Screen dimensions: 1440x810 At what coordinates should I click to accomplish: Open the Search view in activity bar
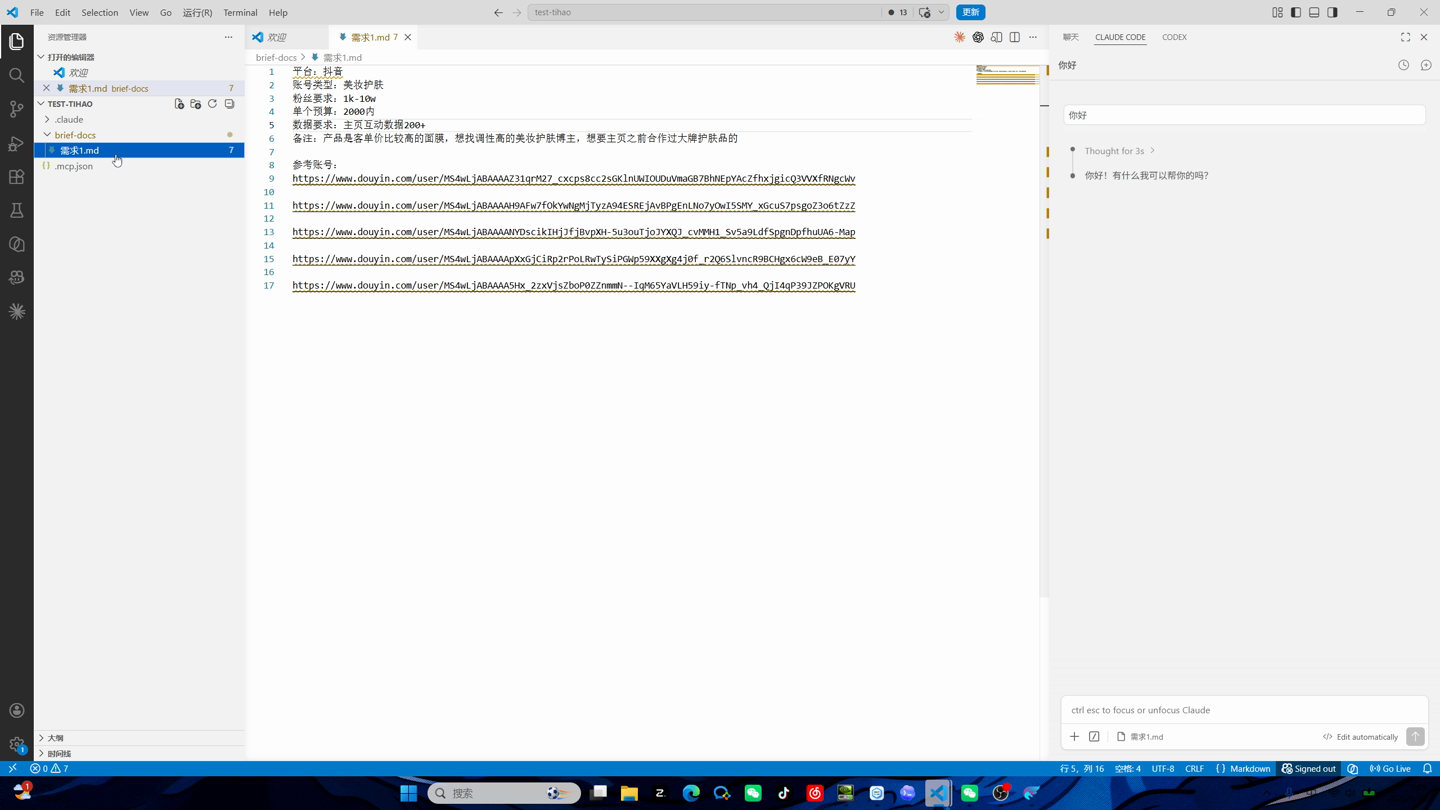(x=17, y=75)
